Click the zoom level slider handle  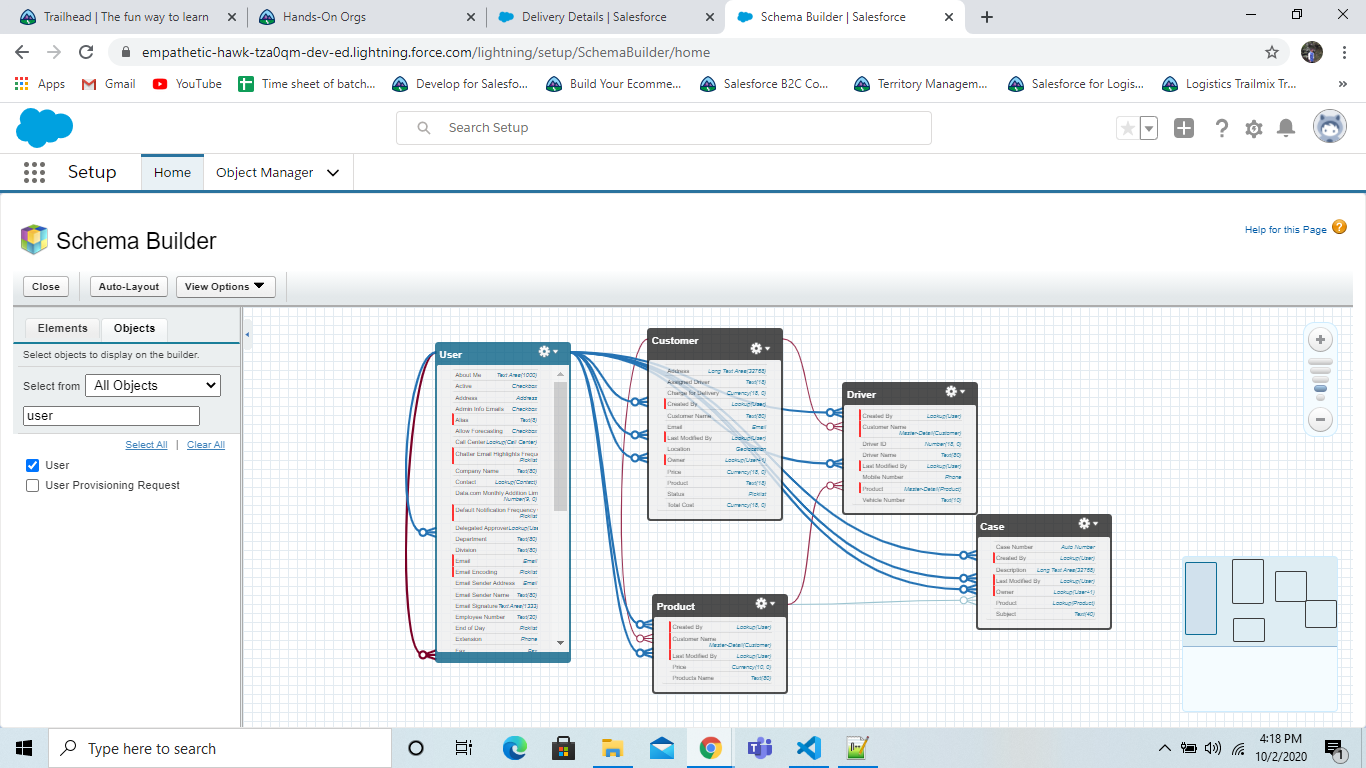coord(1321,389)
